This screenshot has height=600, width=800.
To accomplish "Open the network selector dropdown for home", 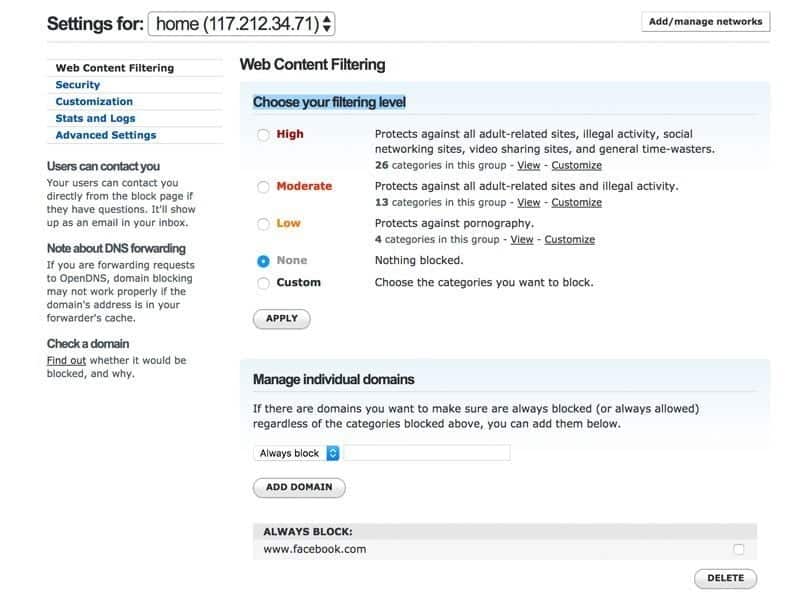I will pyautogui.click(x=242, y=24).
